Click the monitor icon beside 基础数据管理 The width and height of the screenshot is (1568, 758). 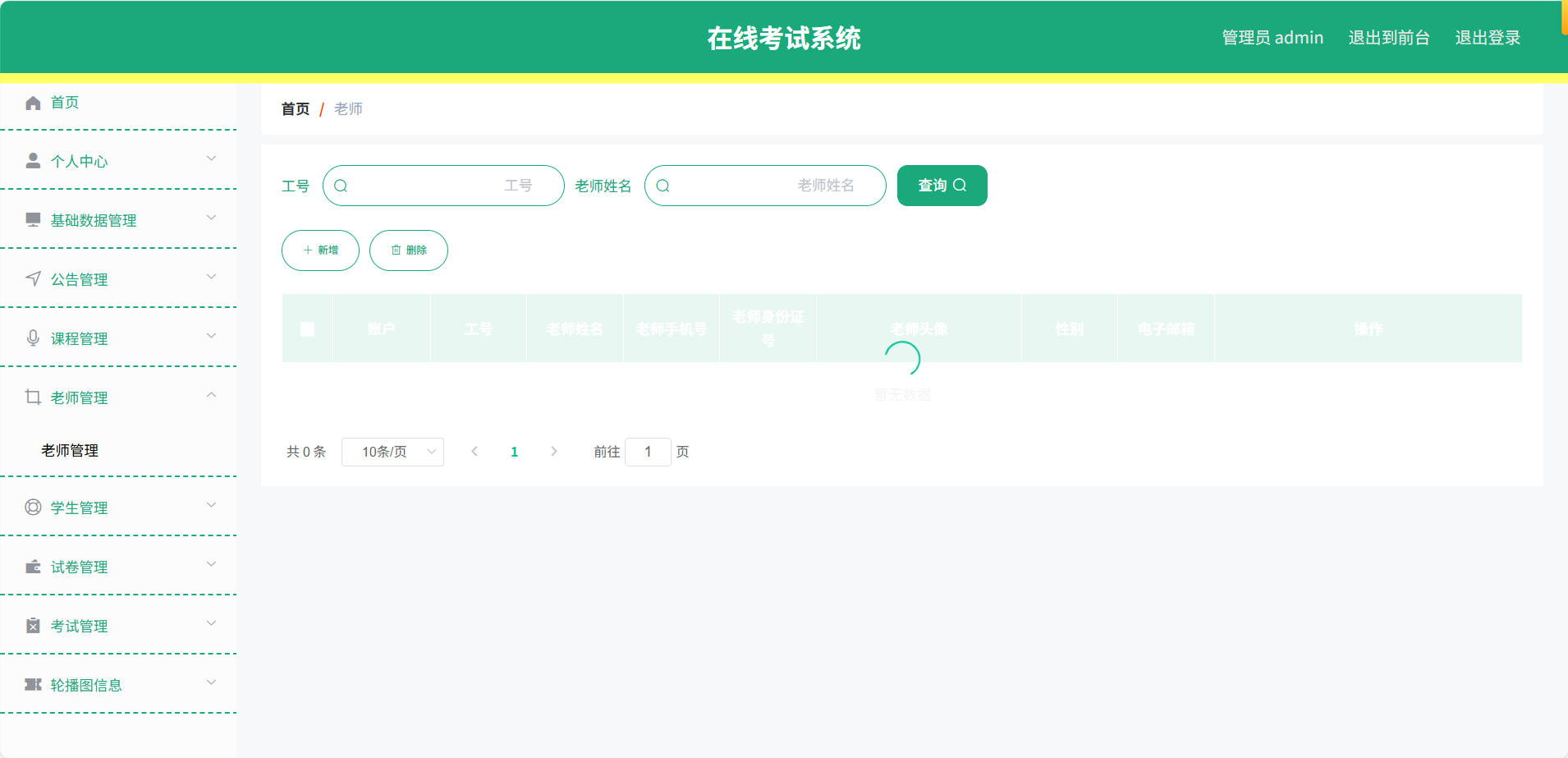point(33,220)
